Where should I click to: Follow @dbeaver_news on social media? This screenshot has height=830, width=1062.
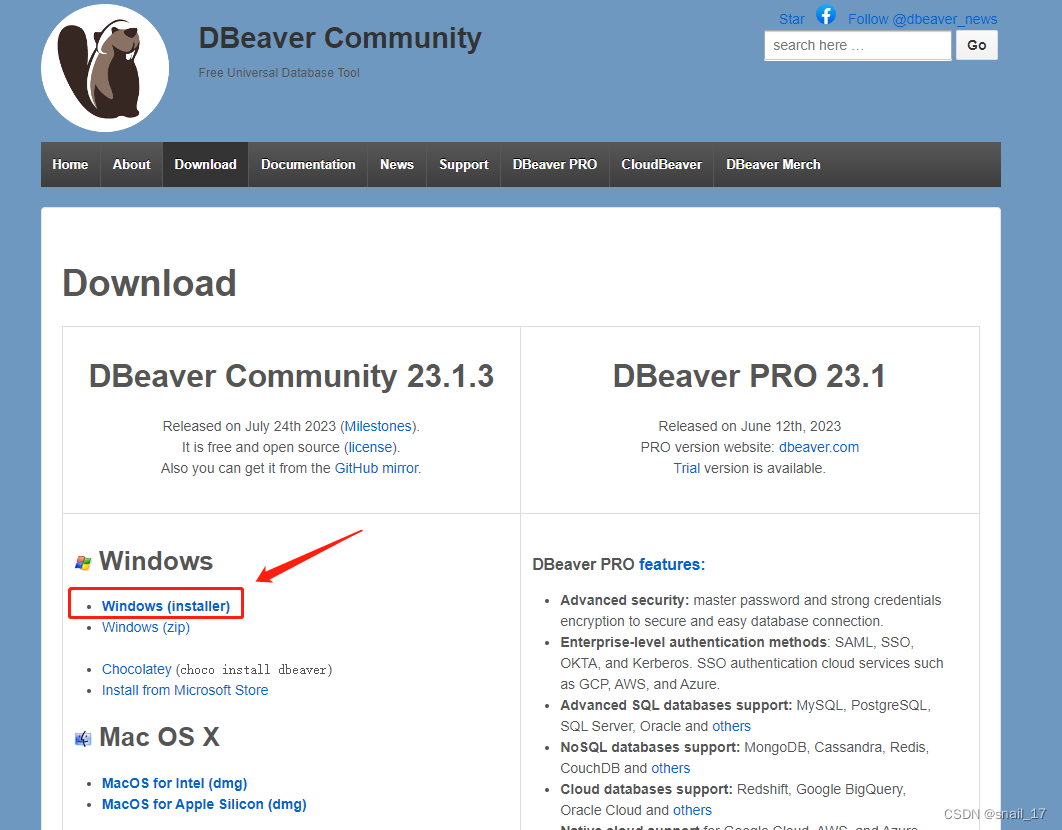point(922,18)
